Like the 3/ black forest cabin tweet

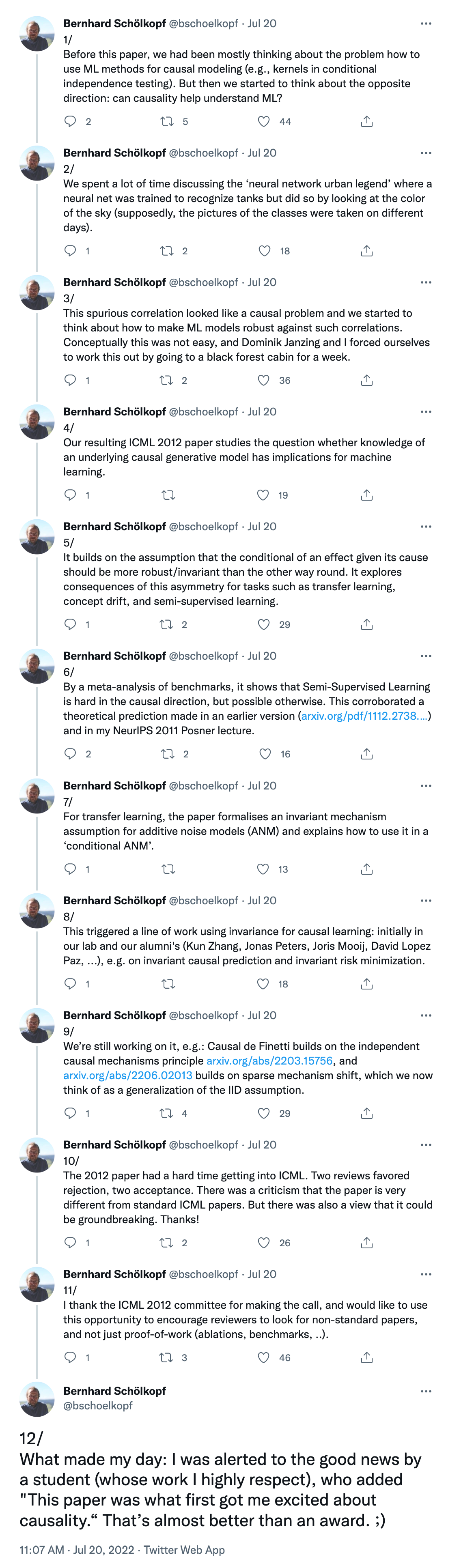tap(264, 381)
